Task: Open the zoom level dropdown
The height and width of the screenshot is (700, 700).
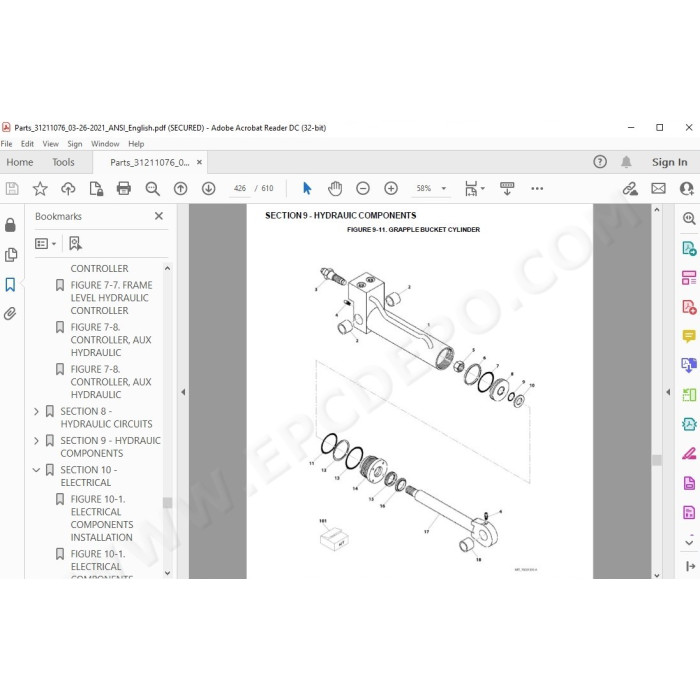Action: tap(443, 188)
